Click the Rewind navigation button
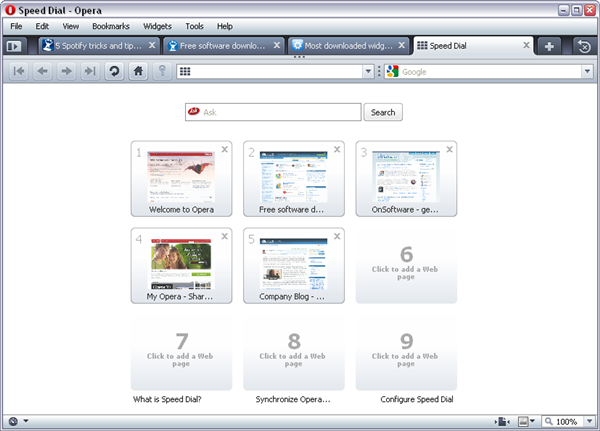Image resolution: width=600 pixels, height=431 pixels. (x=20, y=71)
